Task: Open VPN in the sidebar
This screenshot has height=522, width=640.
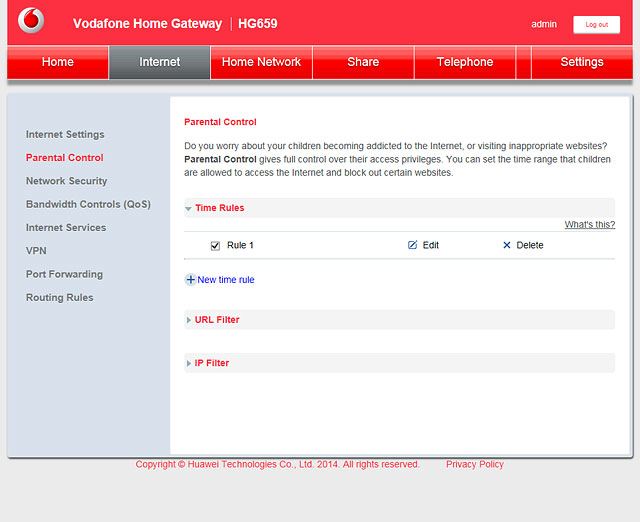Action: click(36, 251)
